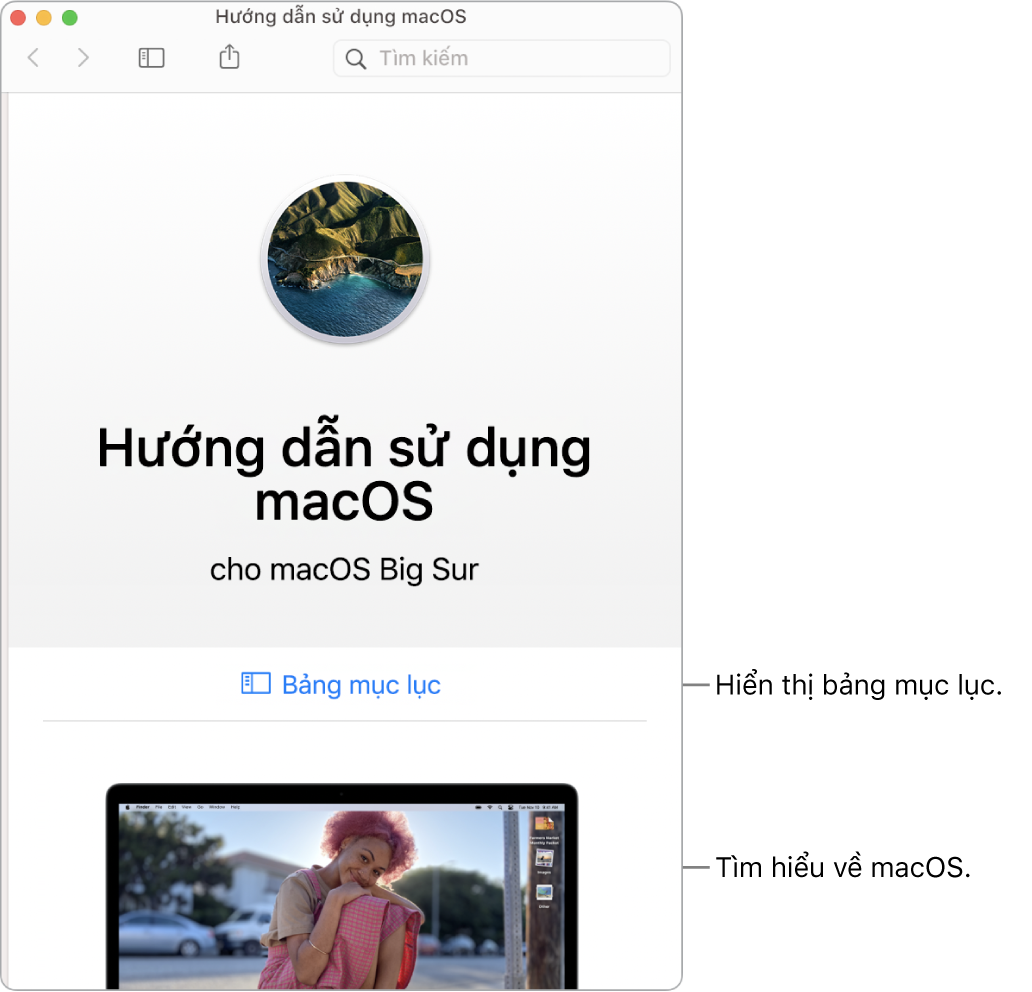The height and width of the screenshot is (992, 1032).
Task: Select the magnifying glass in the search field
Action: point(355,58)
